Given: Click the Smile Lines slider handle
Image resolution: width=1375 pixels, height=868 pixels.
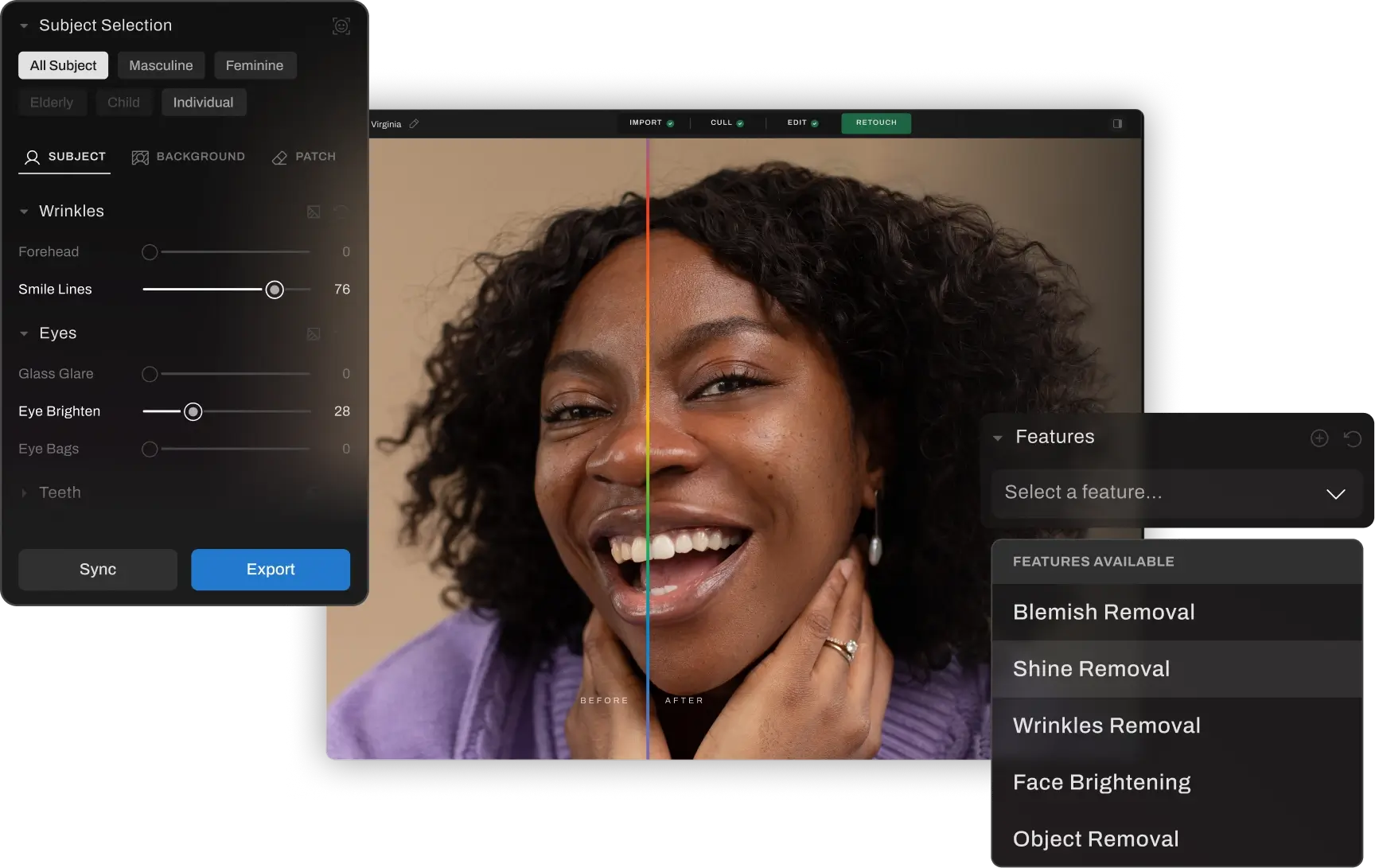Looking at the screenshot, I should click(275, 290).
